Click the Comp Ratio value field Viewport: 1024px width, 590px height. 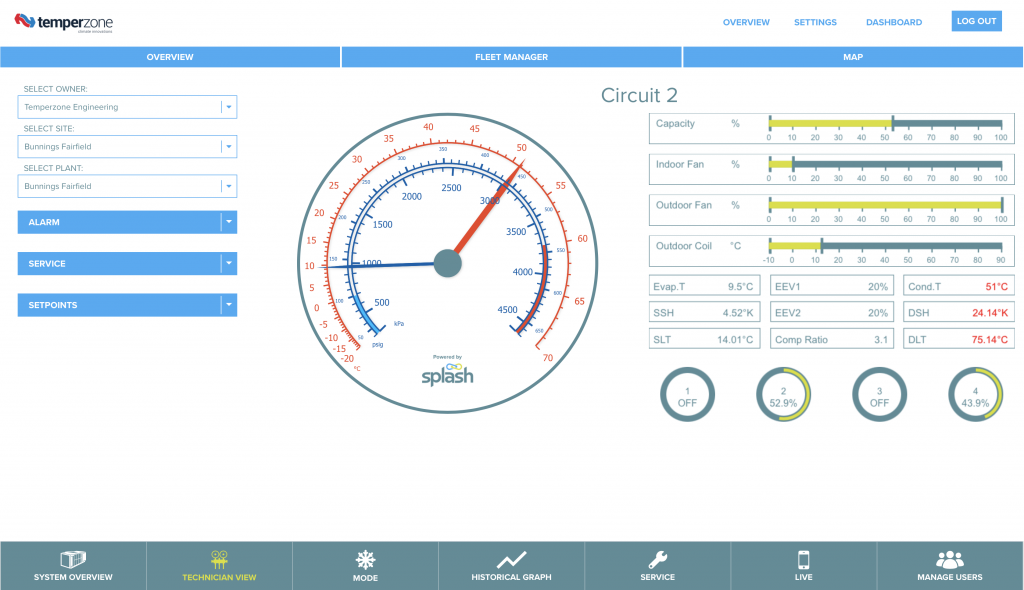(832, 340)
